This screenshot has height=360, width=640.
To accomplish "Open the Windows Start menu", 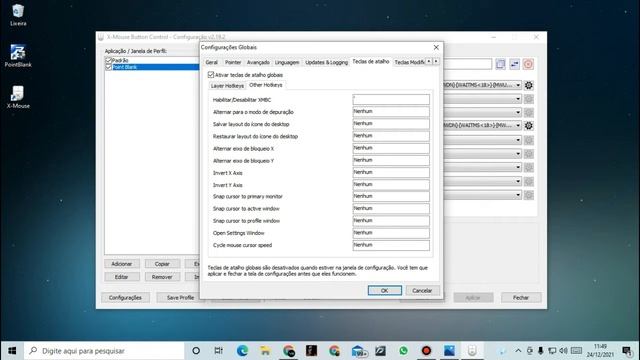I will point(12,351).
